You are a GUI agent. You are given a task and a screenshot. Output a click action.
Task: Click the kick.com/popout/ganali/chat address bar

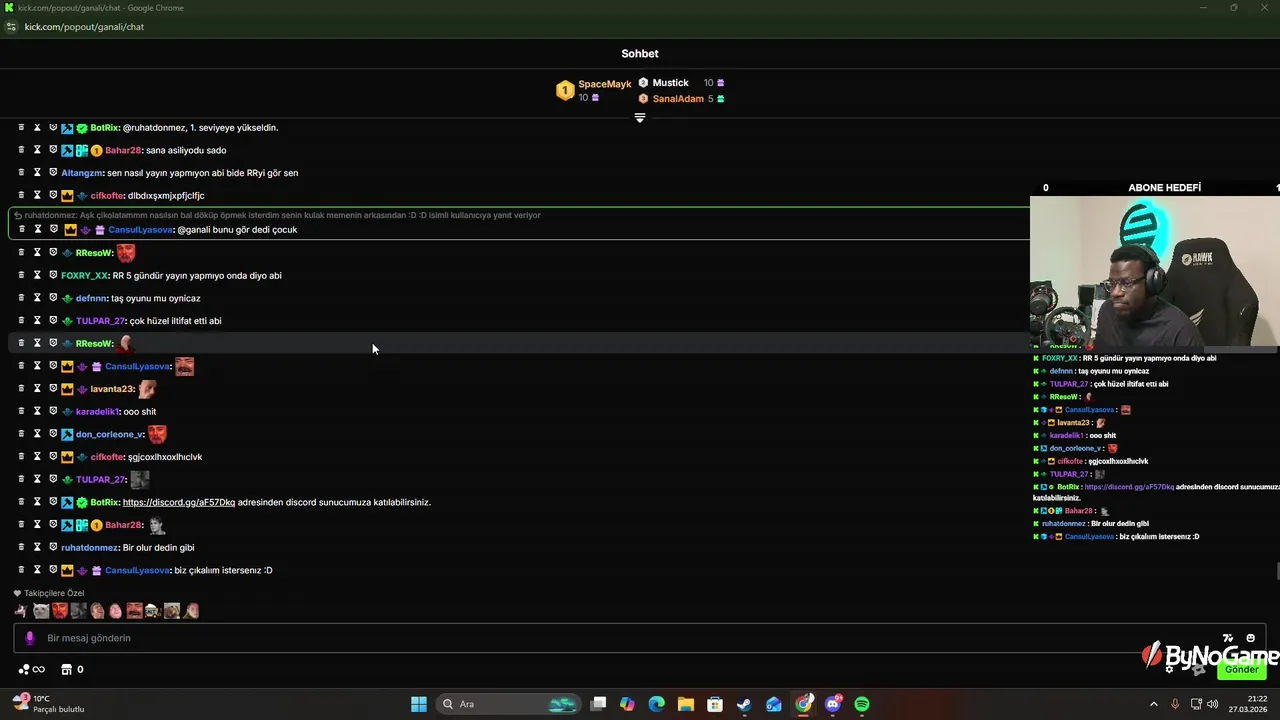point(84,27)
